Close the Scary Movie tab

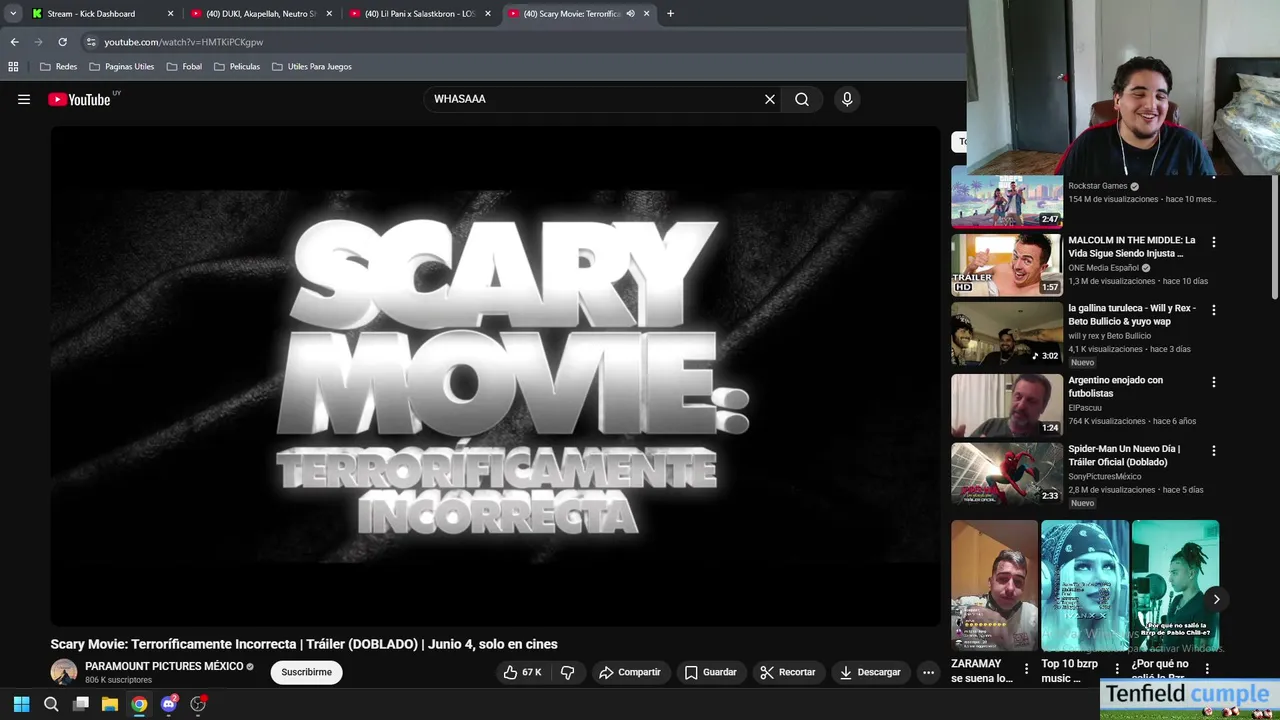point(646,14)
